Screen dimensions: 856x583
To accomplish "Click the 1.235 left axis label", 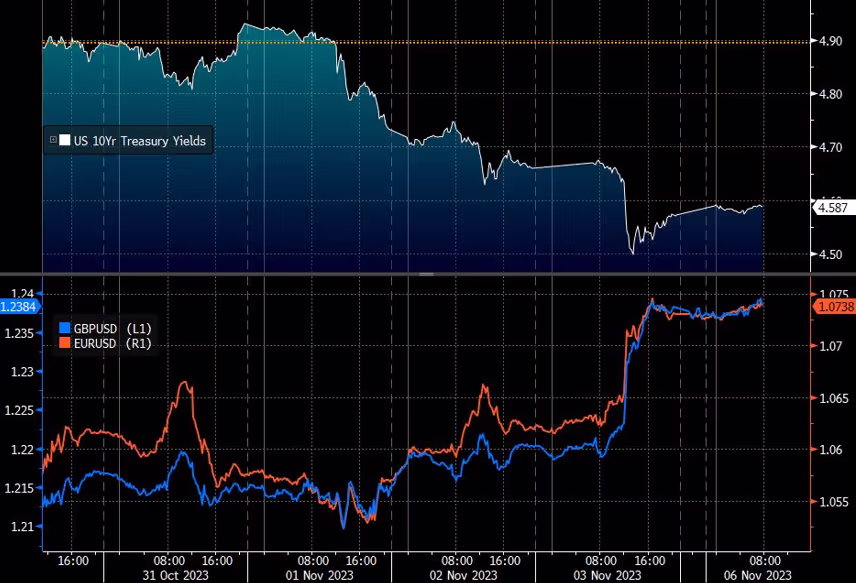I will pyautogui.click(x=19, y=333).
